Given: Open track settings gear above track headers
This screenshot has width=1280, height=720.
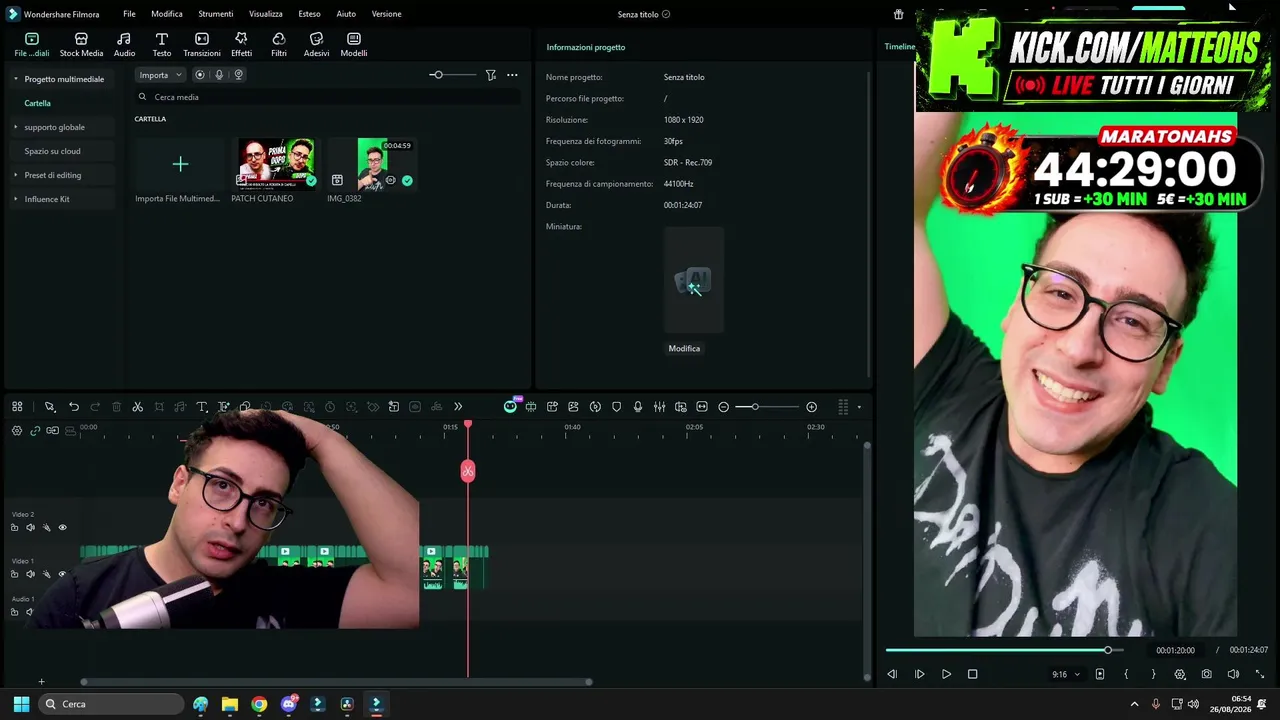Looking at the screenshot, I should coord(17,431).
